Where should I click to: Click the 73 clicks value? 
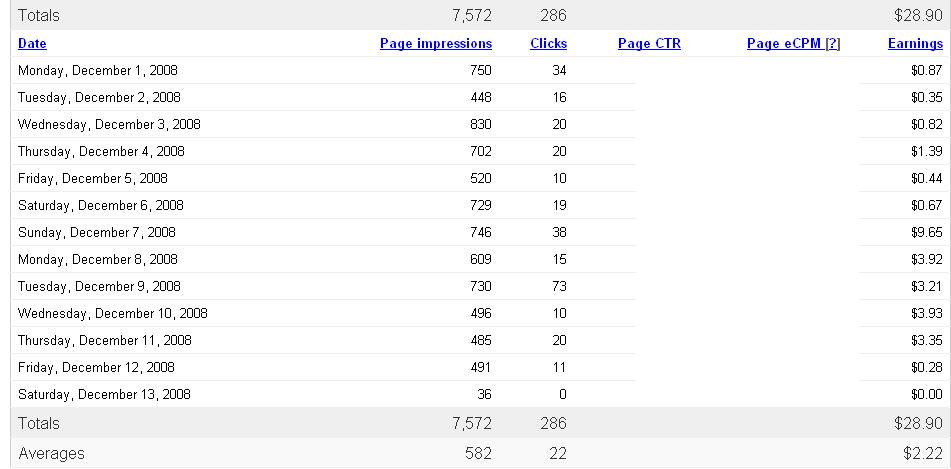[559, 287]
